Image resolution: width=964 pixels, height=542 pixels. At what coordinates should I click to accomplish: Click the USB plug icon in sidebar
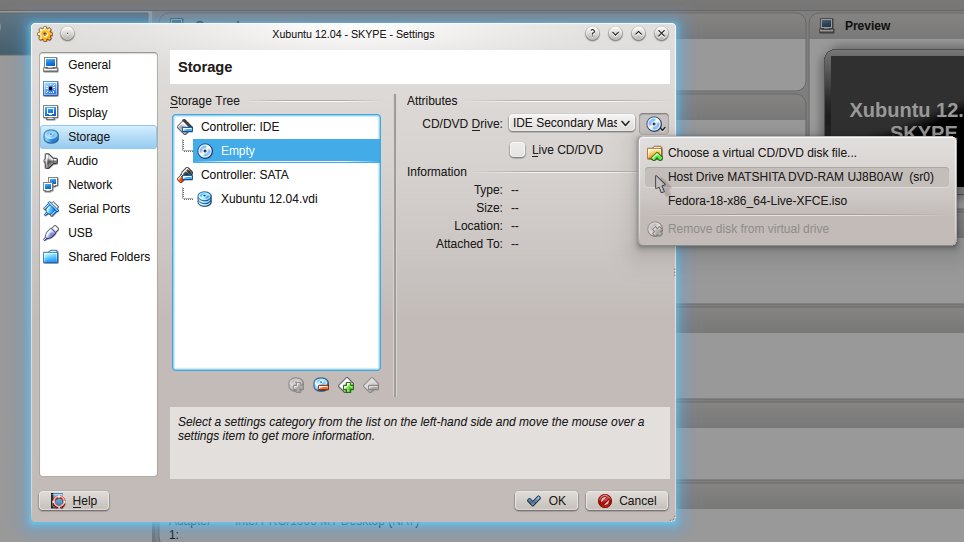(x=51, y=232)
